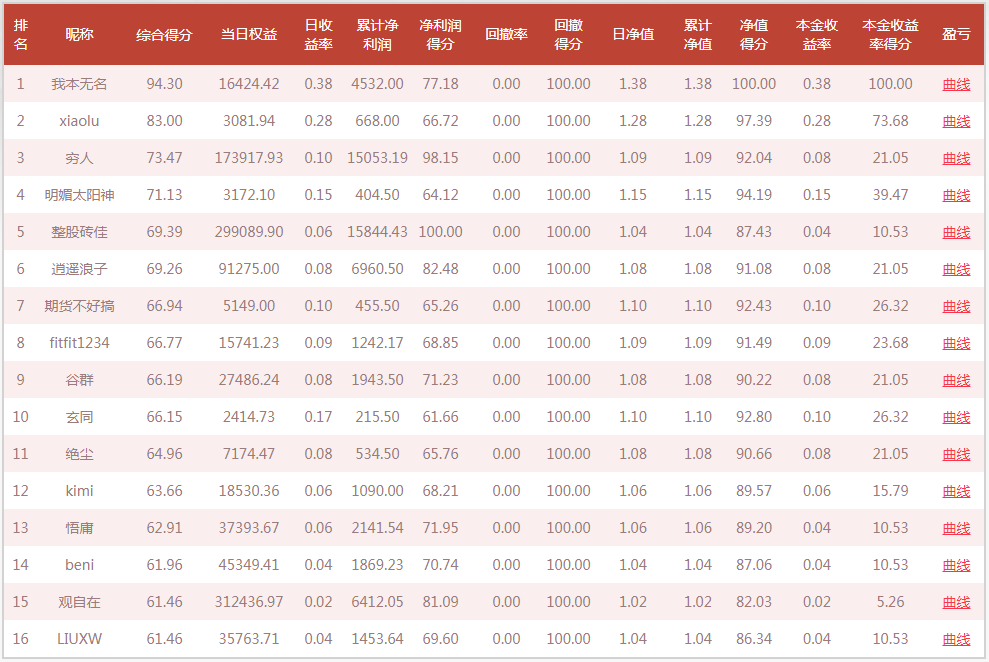Screen dimensions: 989x662
Task: Click the 本金收益率得分 value 73.68
Action: coord(890,121)
